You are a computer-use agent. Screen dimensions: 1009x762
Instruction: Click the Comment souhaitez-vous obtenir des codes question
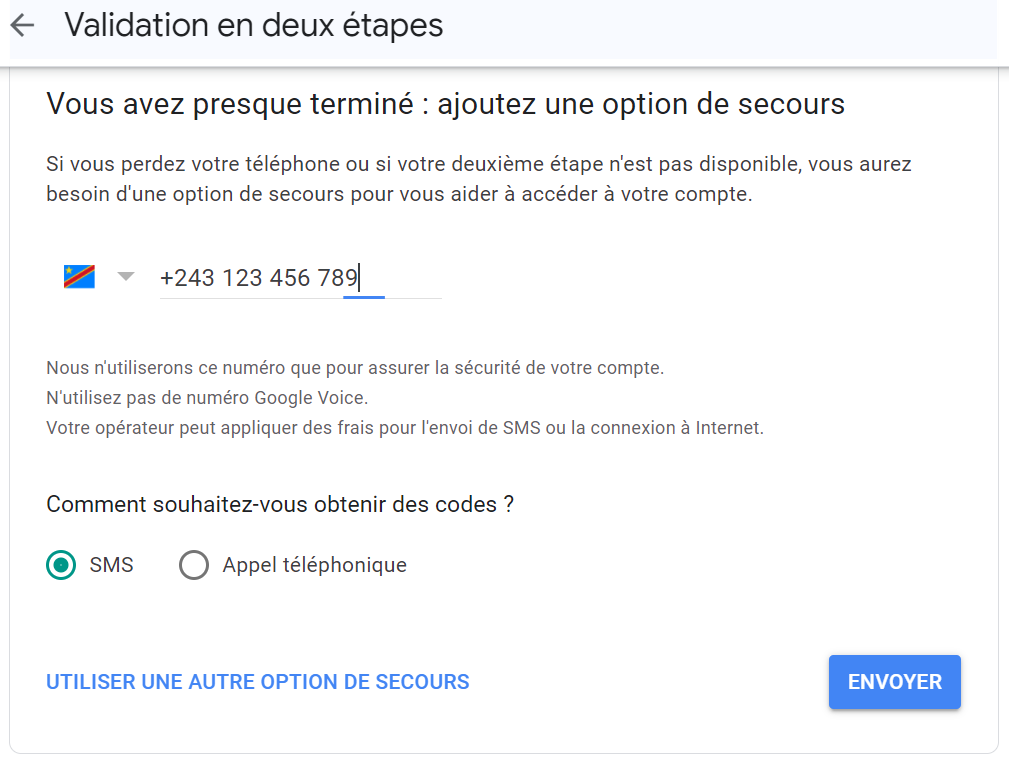click(x=280, y=505)
